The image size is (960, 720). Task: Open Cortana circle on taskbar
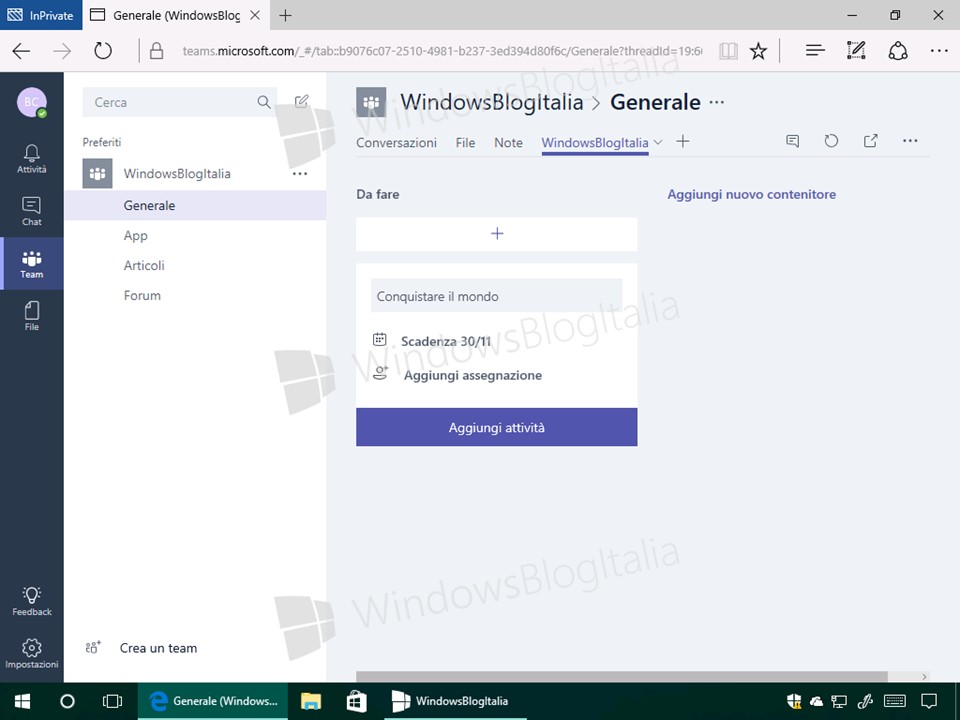coord(67,701)
